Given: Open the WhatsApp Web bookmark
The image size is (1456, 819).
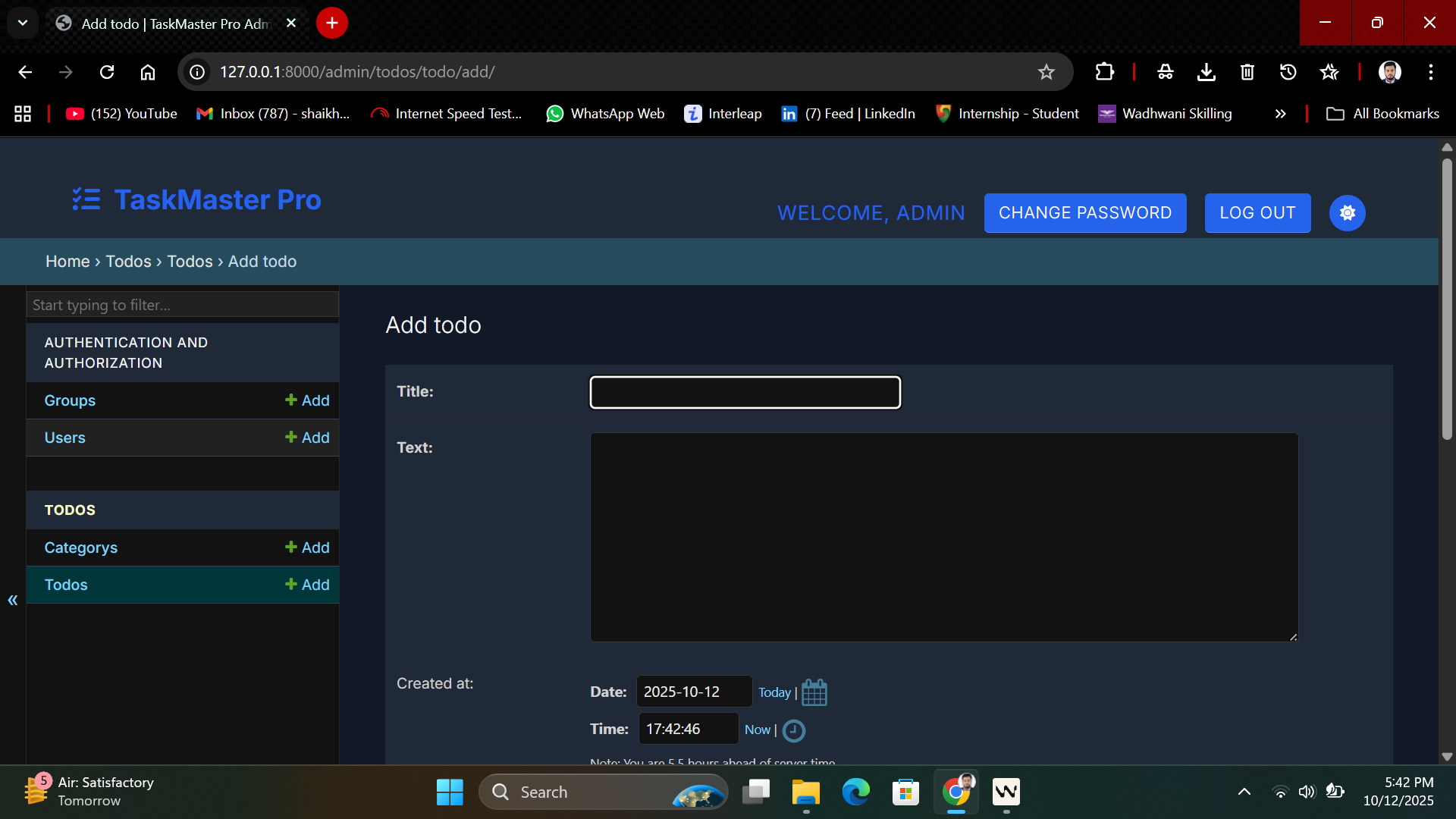Looking at the screenshot, I should pos(605,114).
